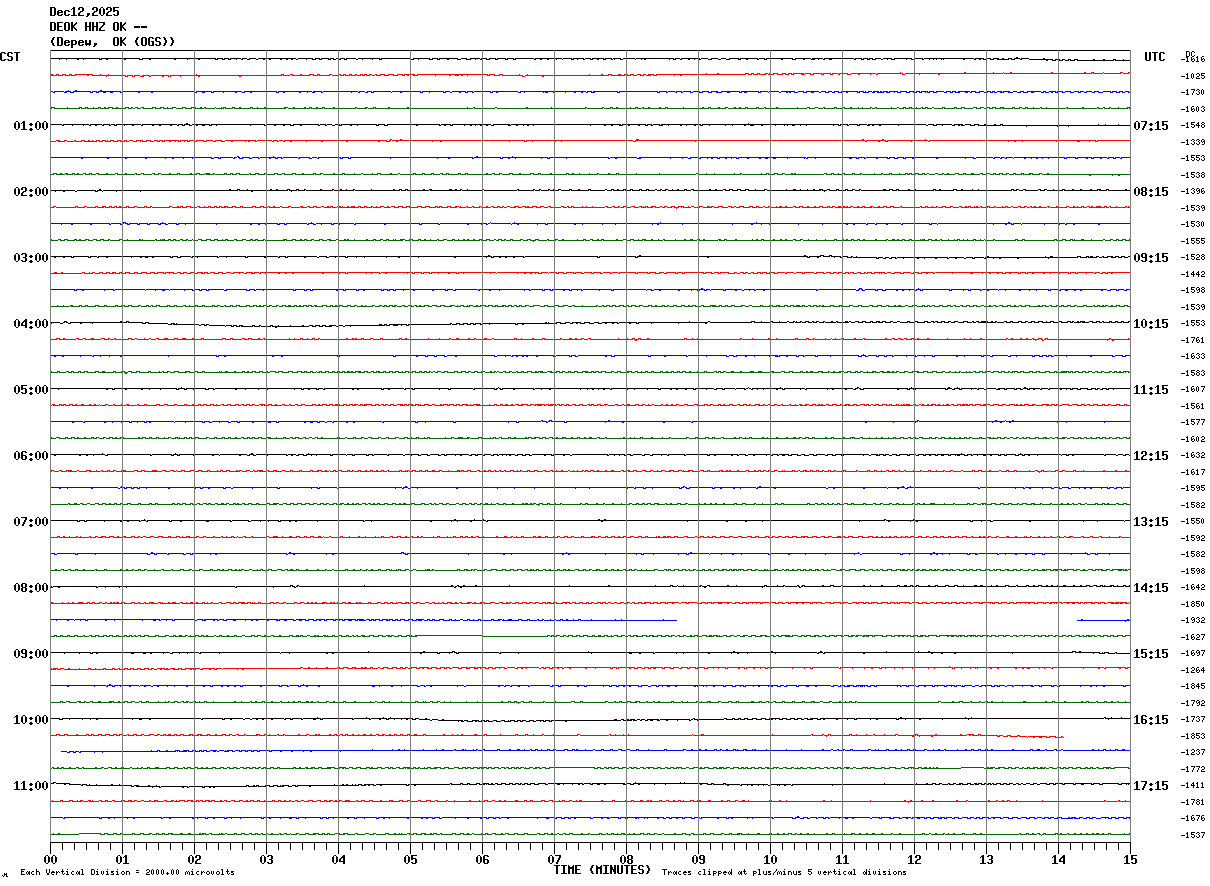Click the DC offset value '-1627'
The width and height of the screenshot is (1210, 886).
pyautogui.click(x=1193, y=637)
